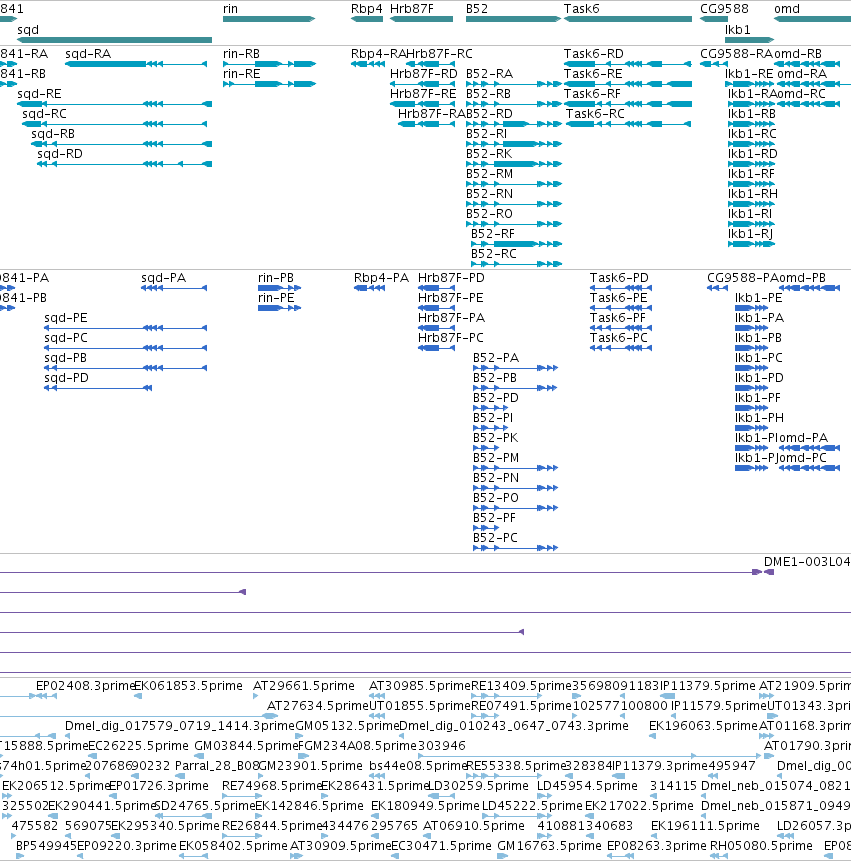Click protein label Hrb87F-PC

pyautogui.click(x=451, y=338)
